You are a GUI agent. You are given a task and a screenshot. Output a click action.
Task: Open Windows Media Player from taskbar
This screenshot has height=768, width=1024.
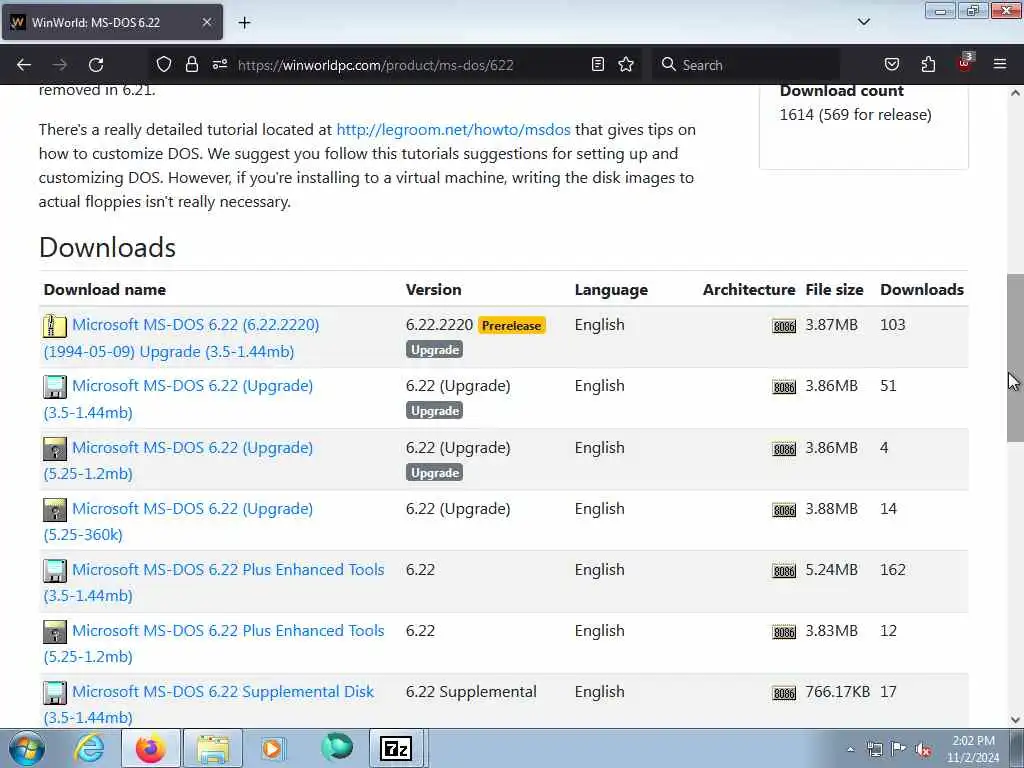click(273, 748)
